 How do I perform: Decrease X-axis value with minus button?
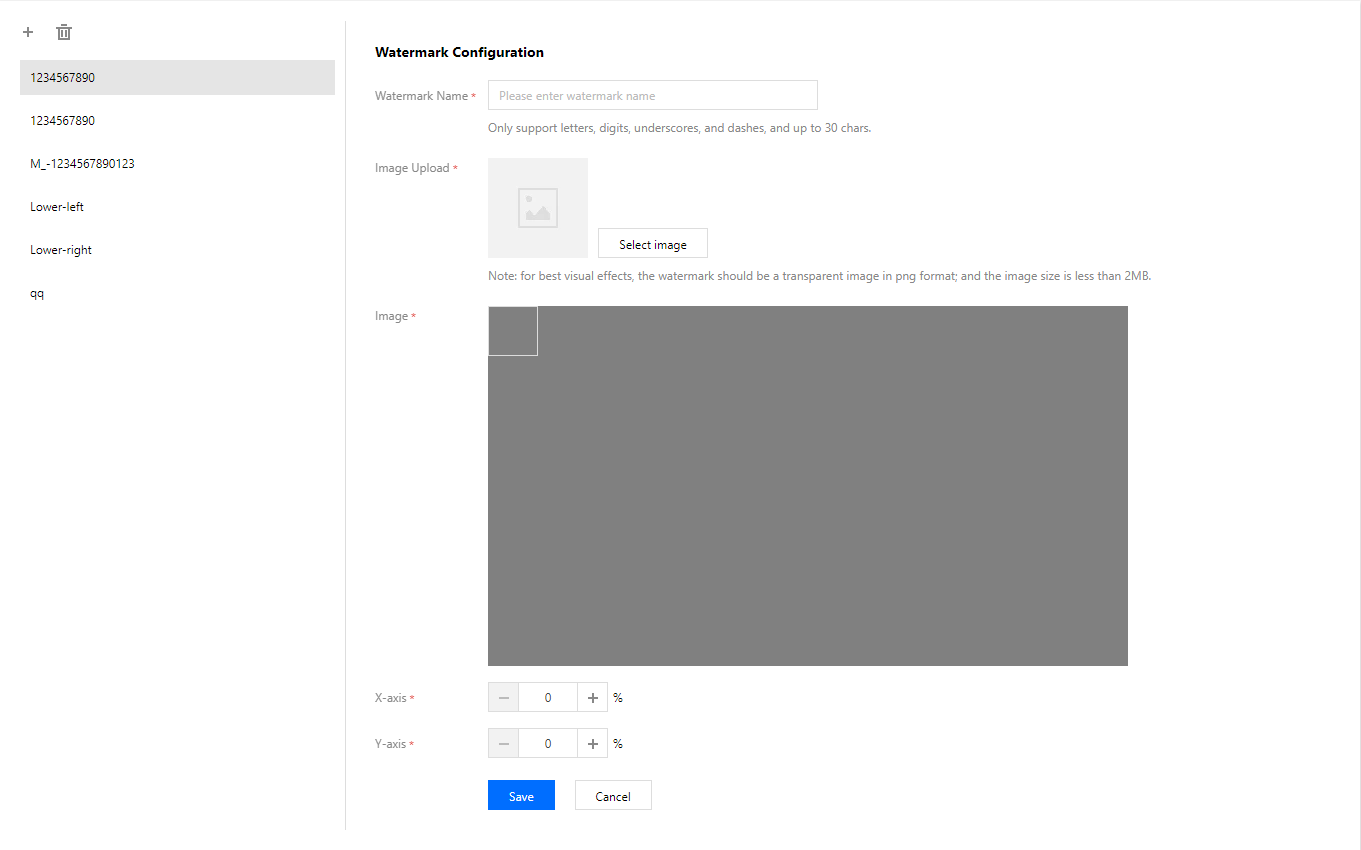(503, 697)
